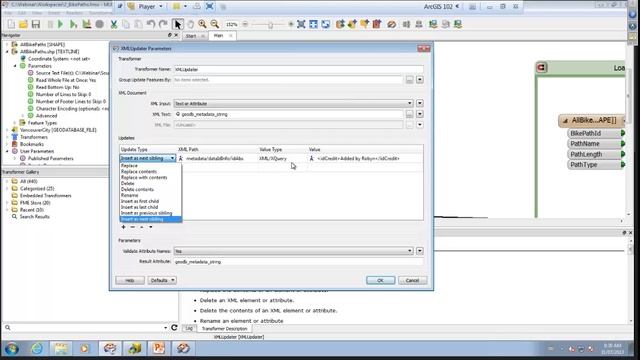Screen dimensions: 640x360
Task: Click the Cut scissors icon
Action: pyautogui.click(x=113, y=24)
